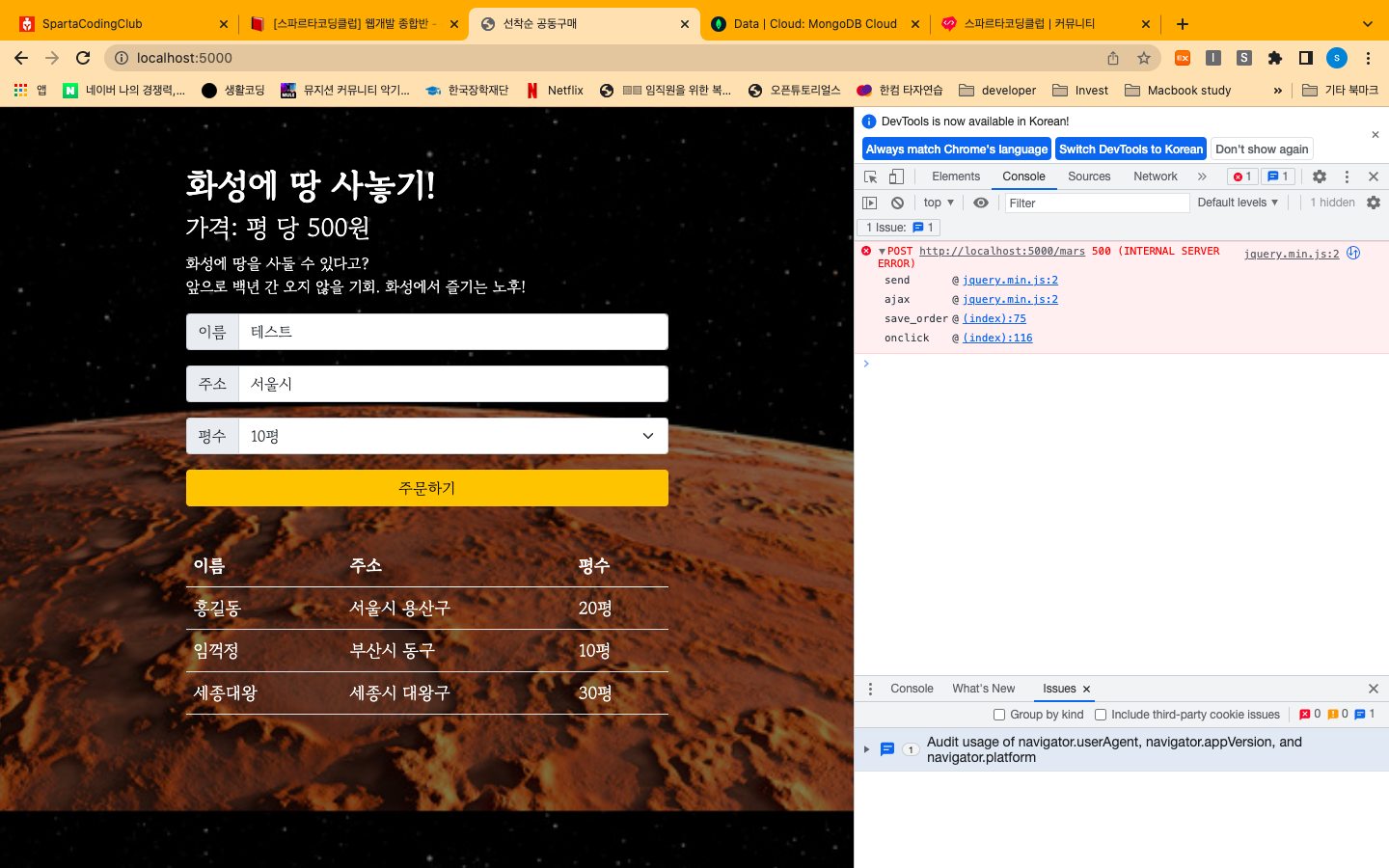
Task: Open DevTools settings gear
Action: click(x=1320, y=176)
